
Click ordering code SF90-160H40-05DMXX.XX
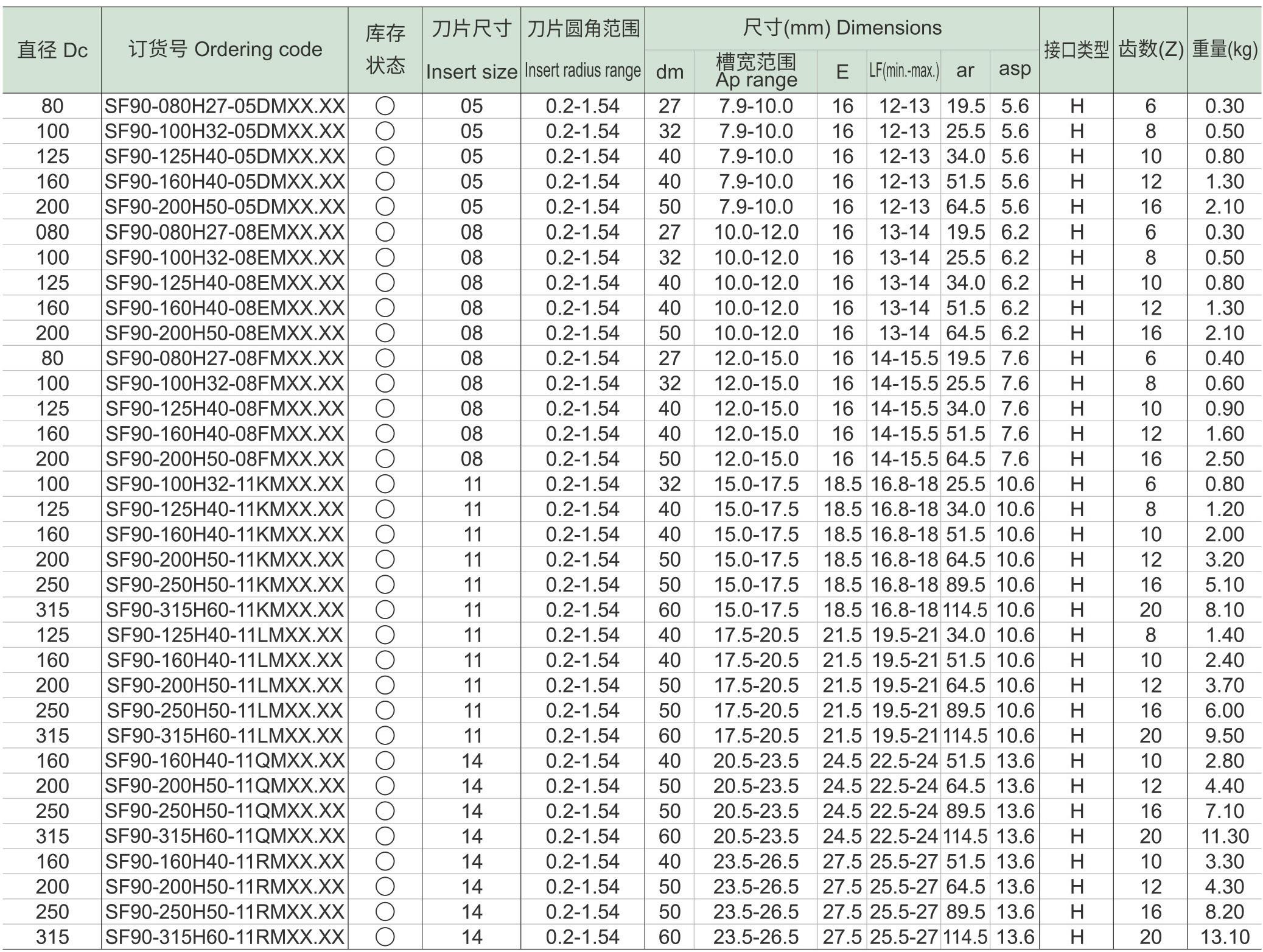point(225,182)
